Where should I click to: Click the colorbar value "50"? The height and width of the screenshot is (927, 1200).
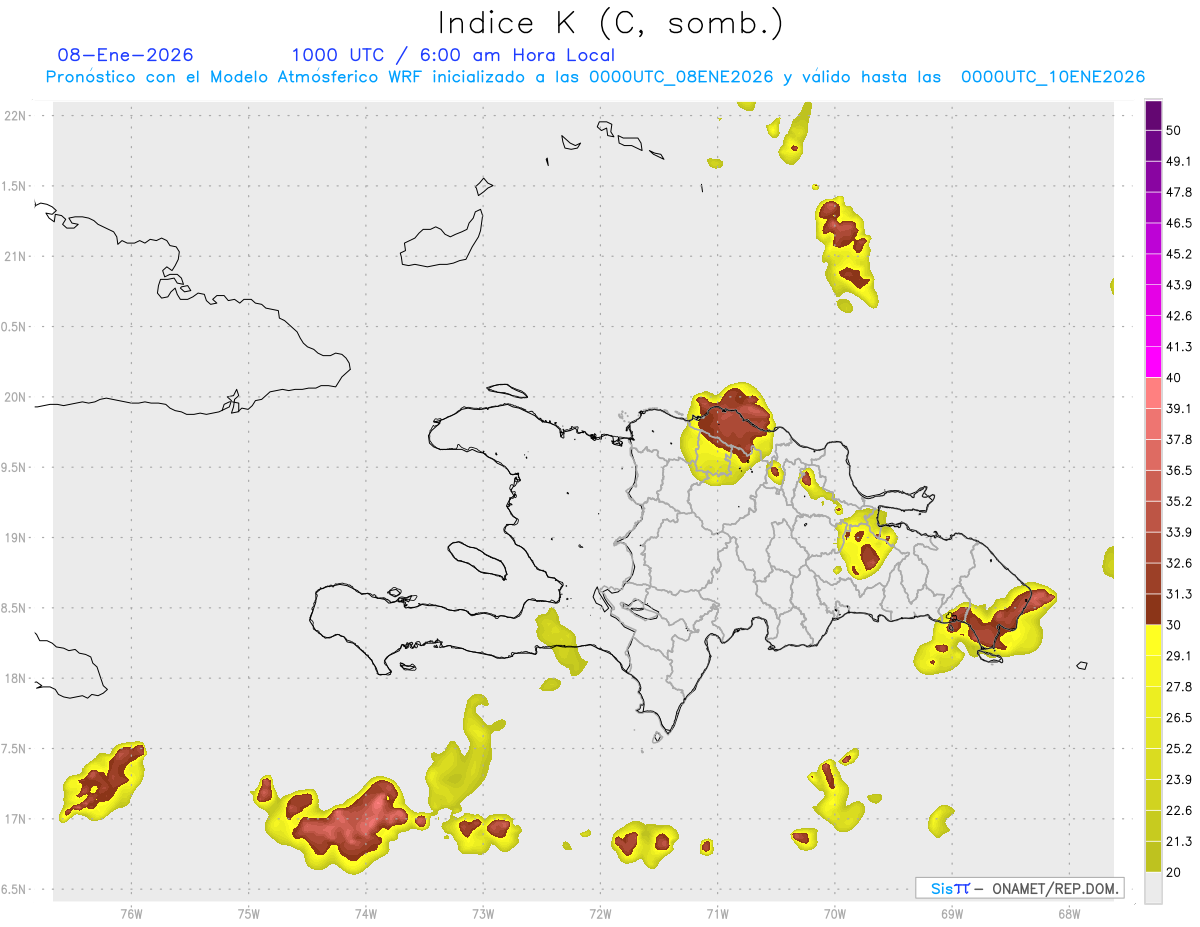click(1174, 131)
